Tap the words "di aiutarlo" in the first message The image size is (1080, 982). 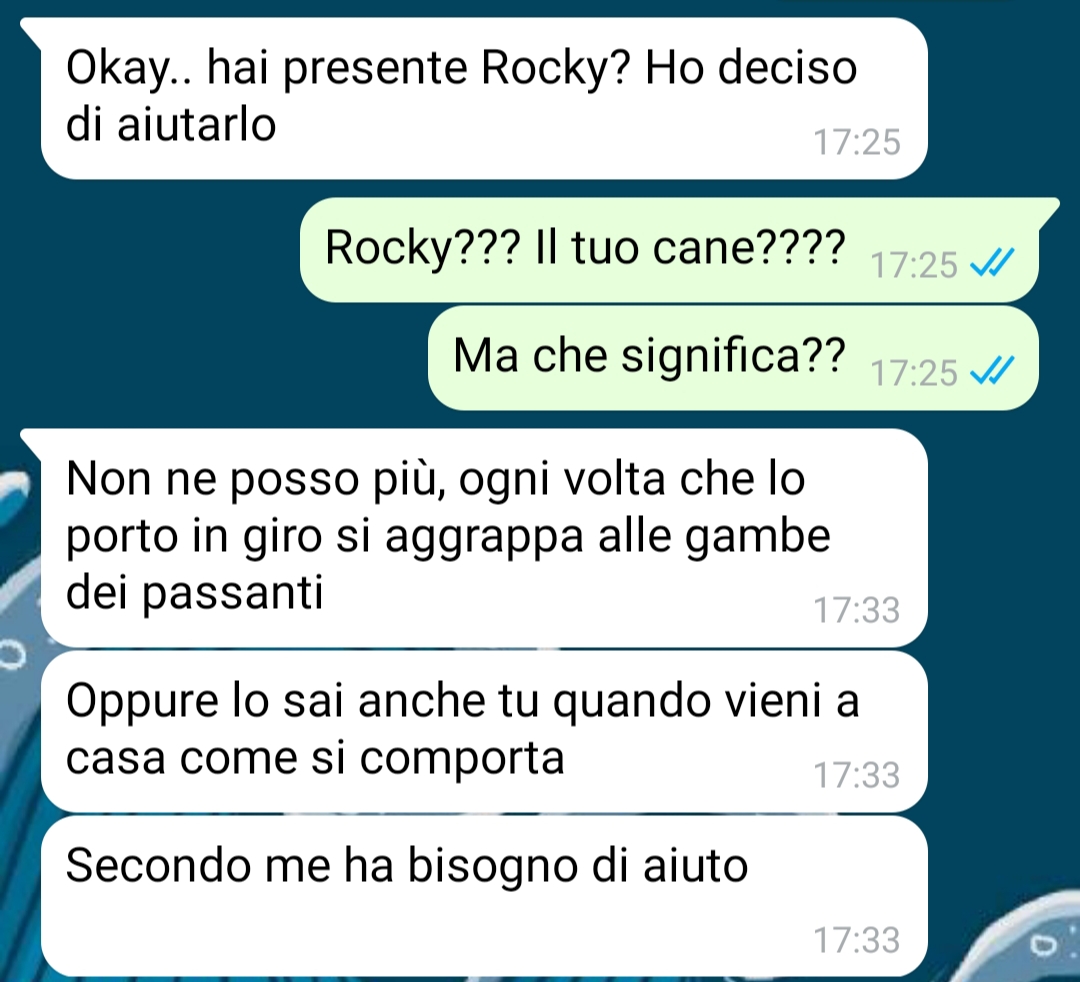point(171,125)
